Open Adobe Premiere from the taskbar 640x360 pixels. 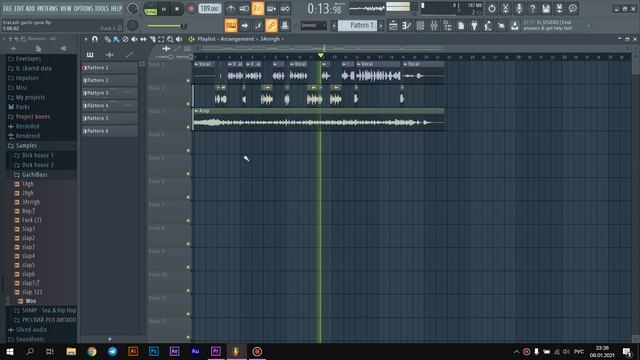point(216,351)
